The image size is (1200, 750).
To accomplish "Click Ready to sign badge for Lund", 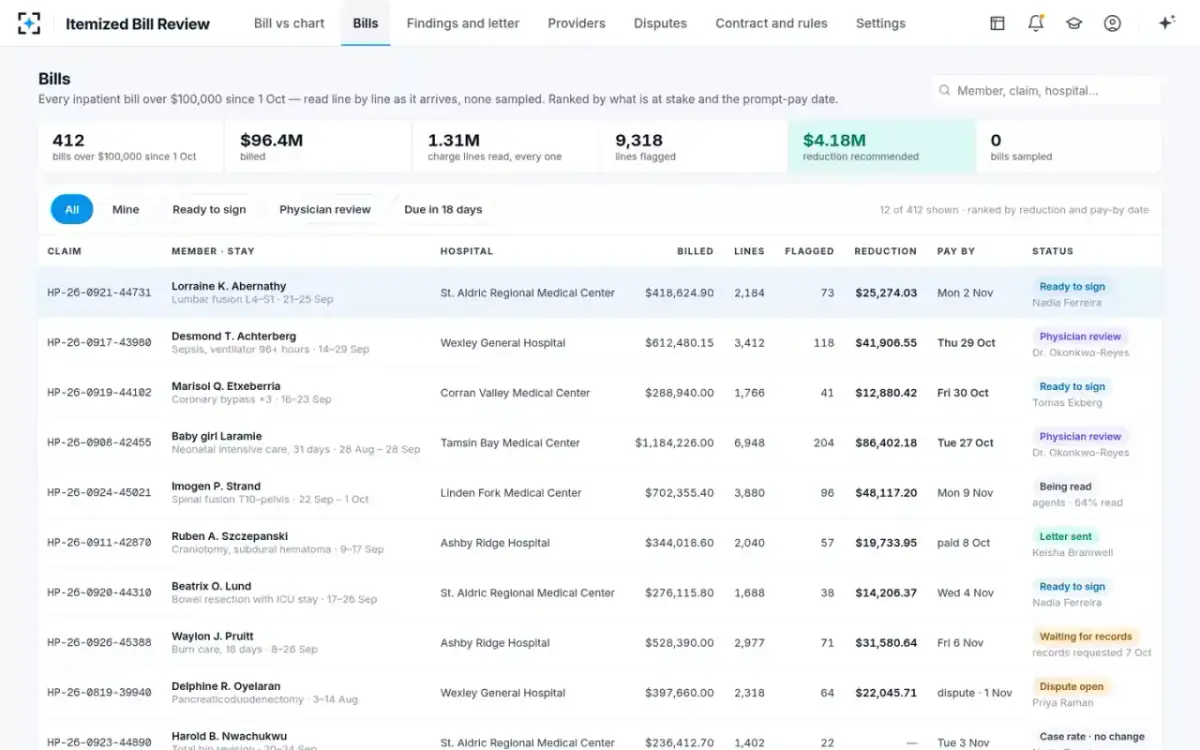I will [1072, 586].
